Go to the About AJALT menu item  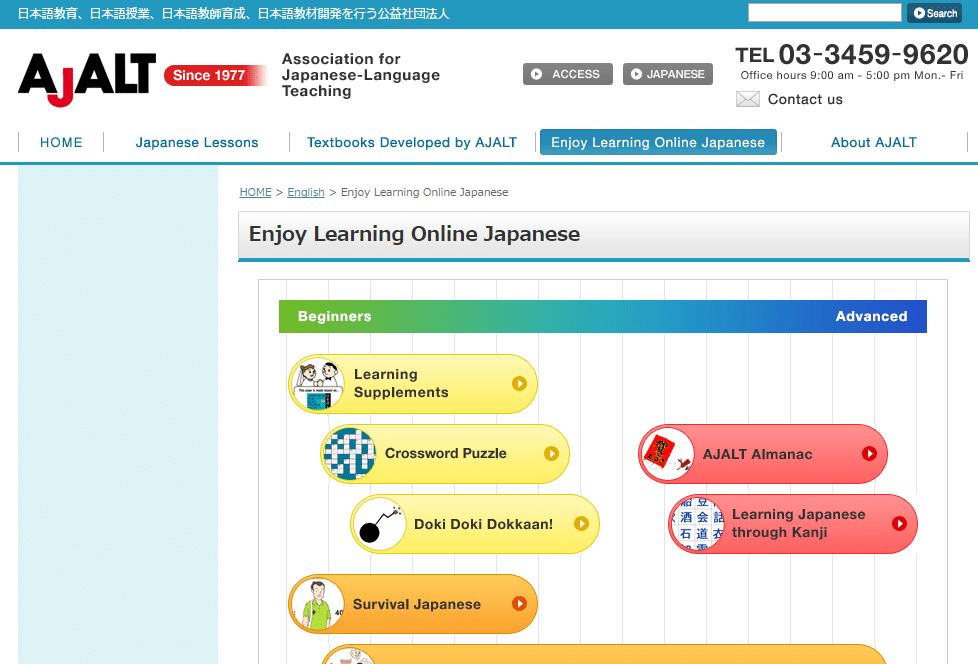873,143
